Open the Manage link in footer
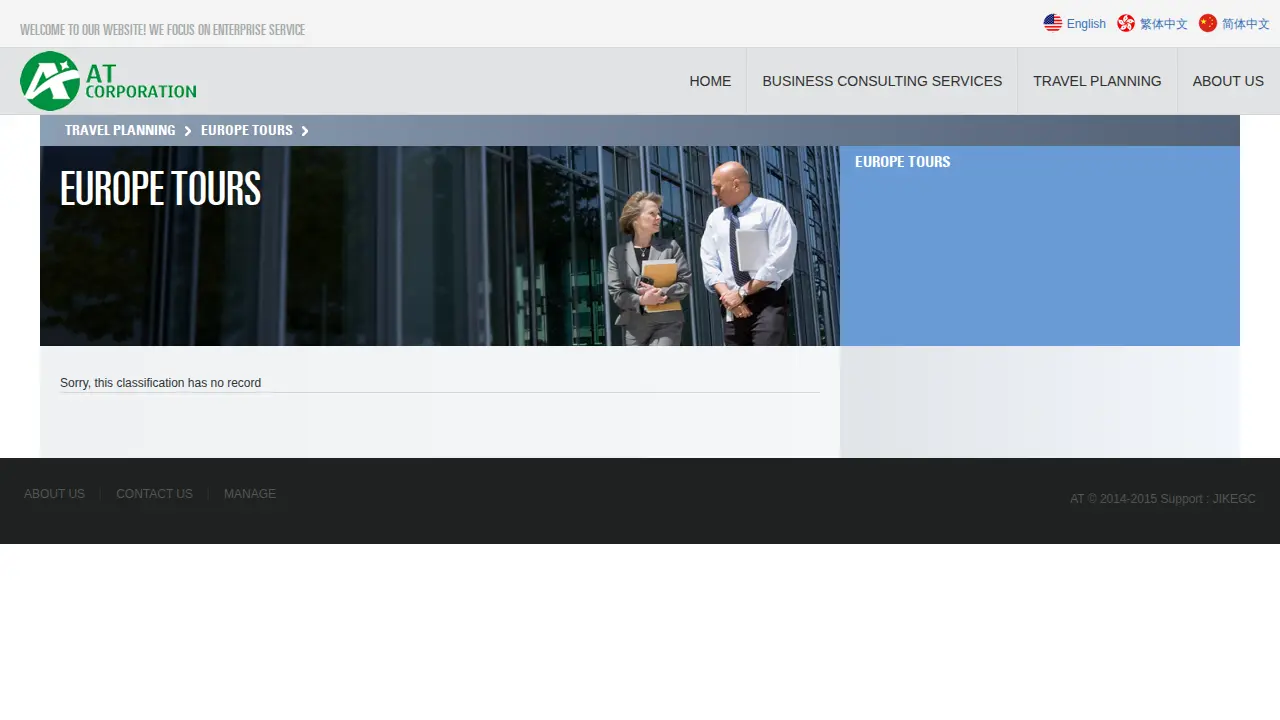The image size is (1280, 720). pyautogui.click(x=250, y=494)
